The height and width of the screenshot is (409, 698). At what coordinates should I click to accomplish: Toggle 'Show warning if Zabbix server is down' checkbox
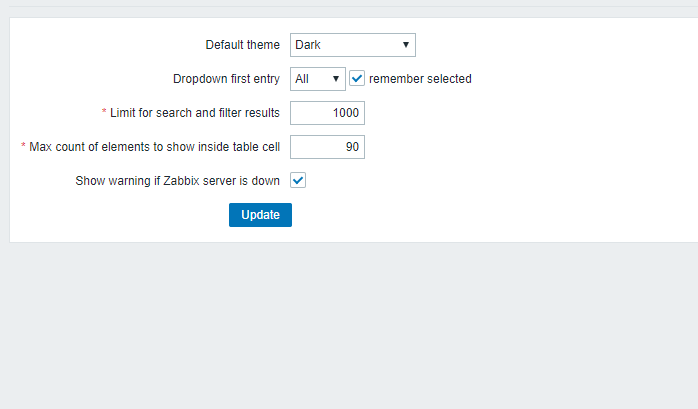pyautogui.click(x=298, y=181)
